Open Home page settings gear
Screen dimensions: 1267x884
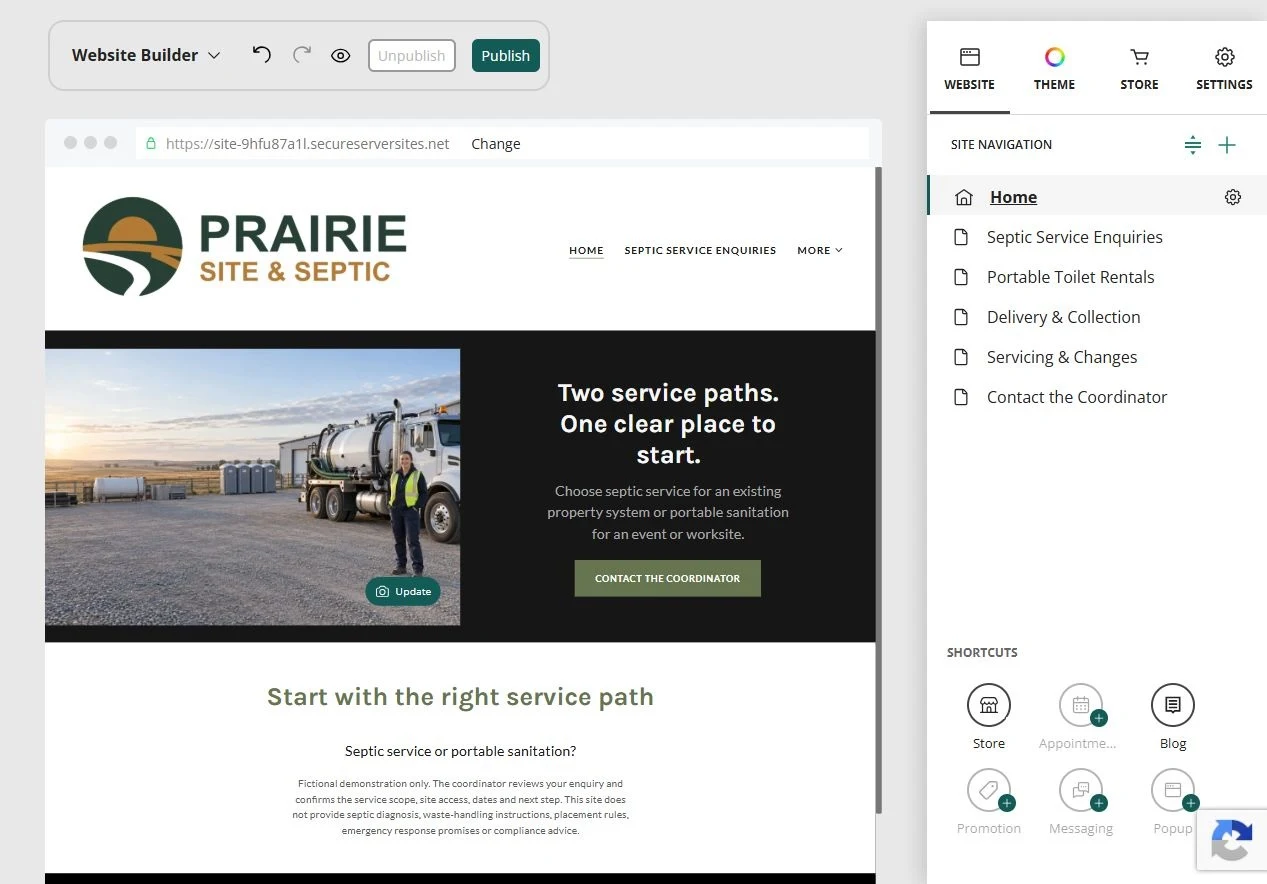click(x=1233, y=197)
